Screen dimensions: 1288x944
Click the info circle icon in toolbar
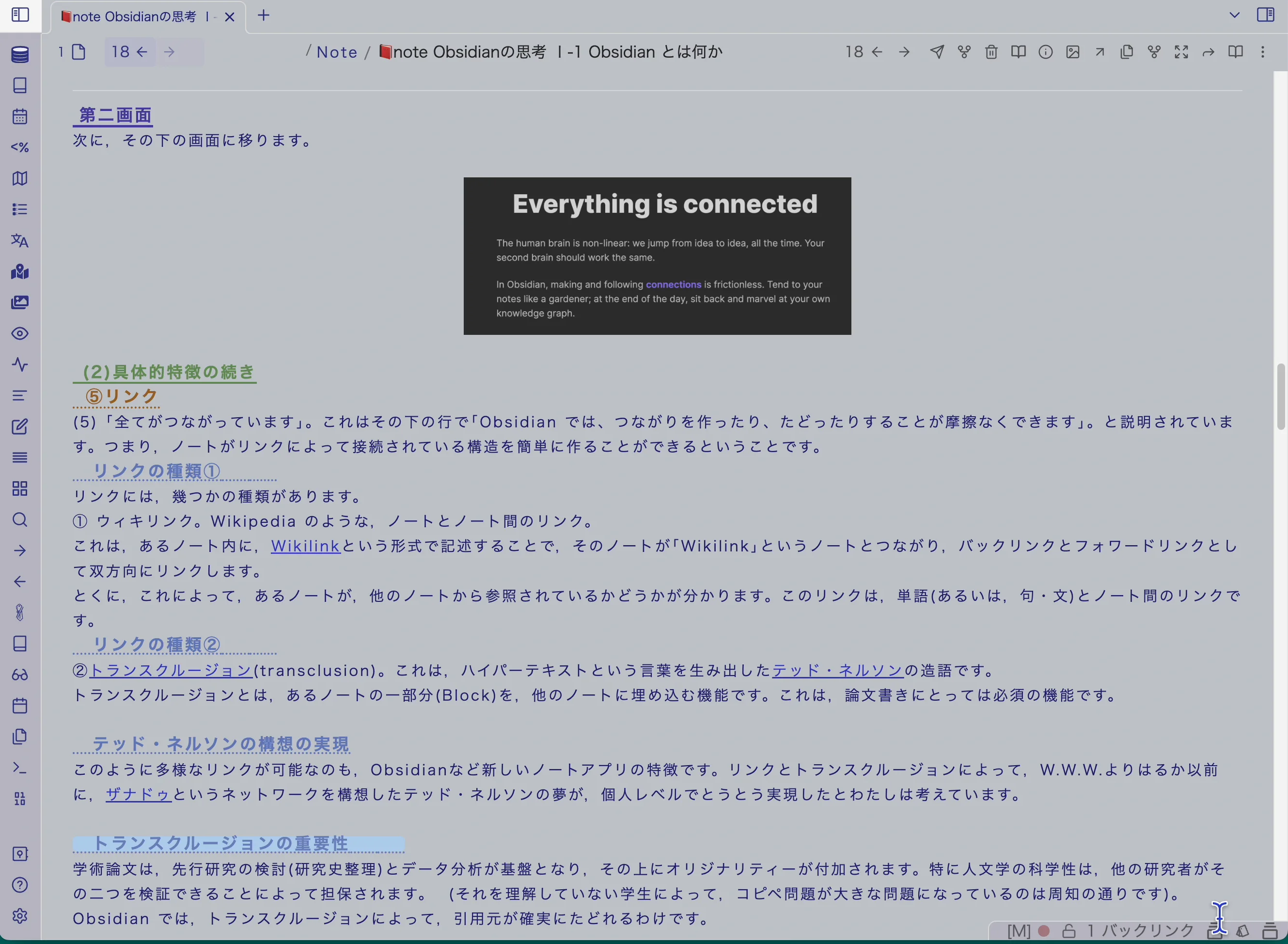(x=1046, y=52)
